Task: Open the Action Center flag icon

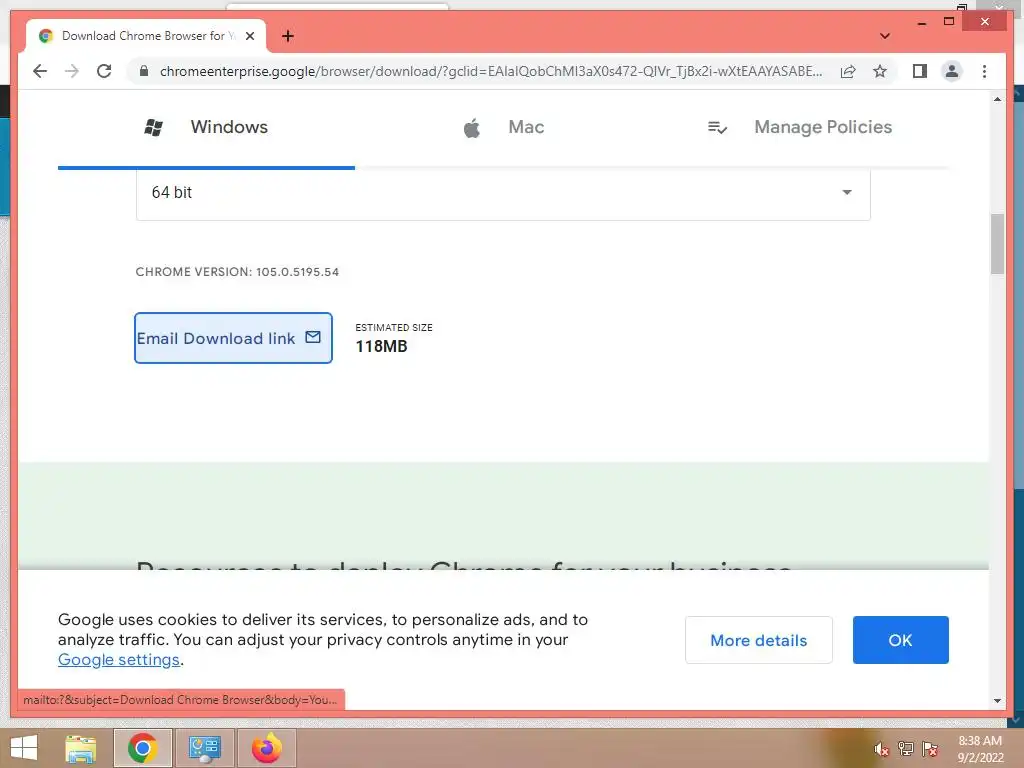Action: tap(929, 749)
